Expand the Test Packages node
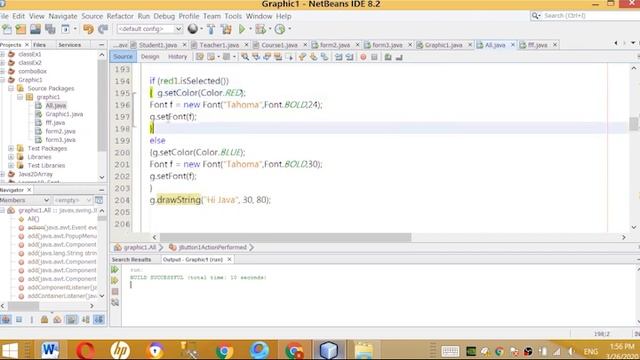 (11, 149)
